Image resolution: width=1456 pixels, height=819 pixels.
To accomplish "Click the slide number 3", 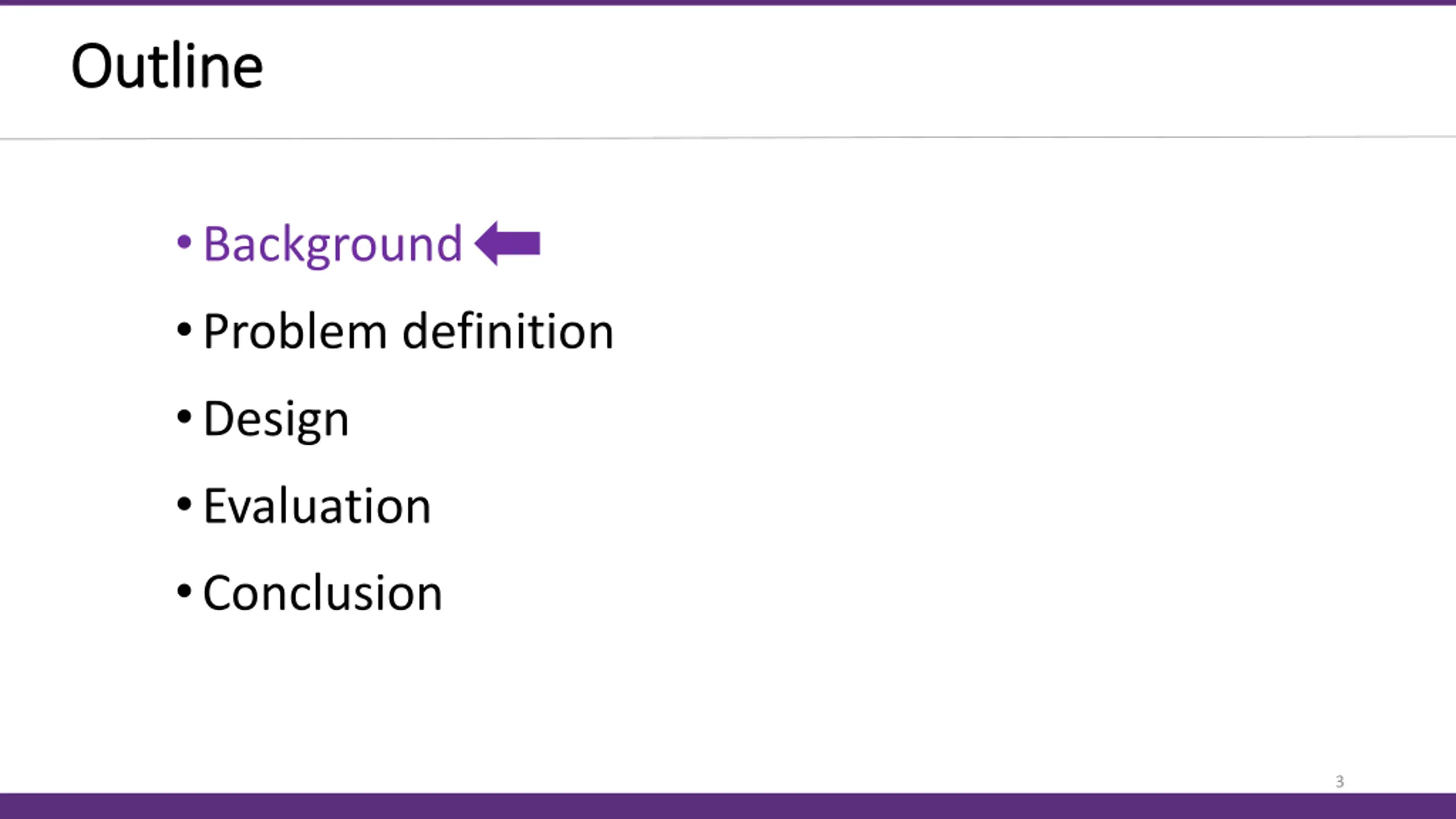I will (1340, 781).
